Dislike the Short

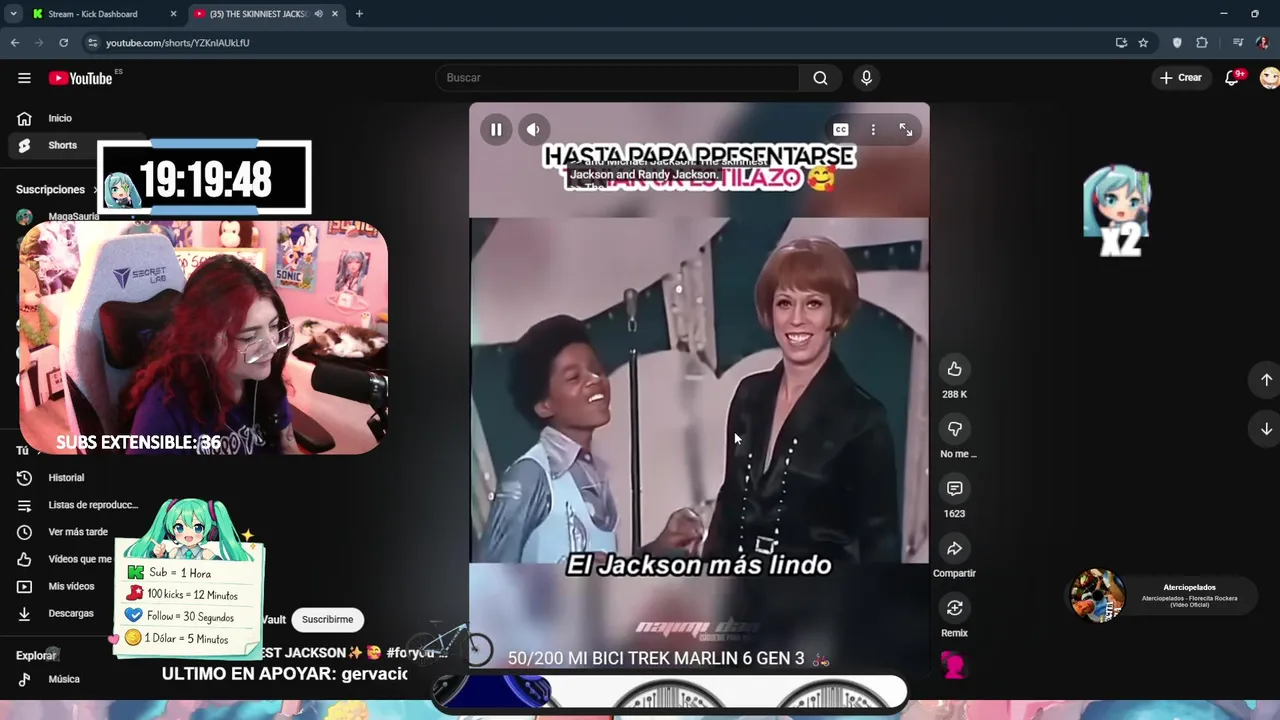tap(954, 429)
